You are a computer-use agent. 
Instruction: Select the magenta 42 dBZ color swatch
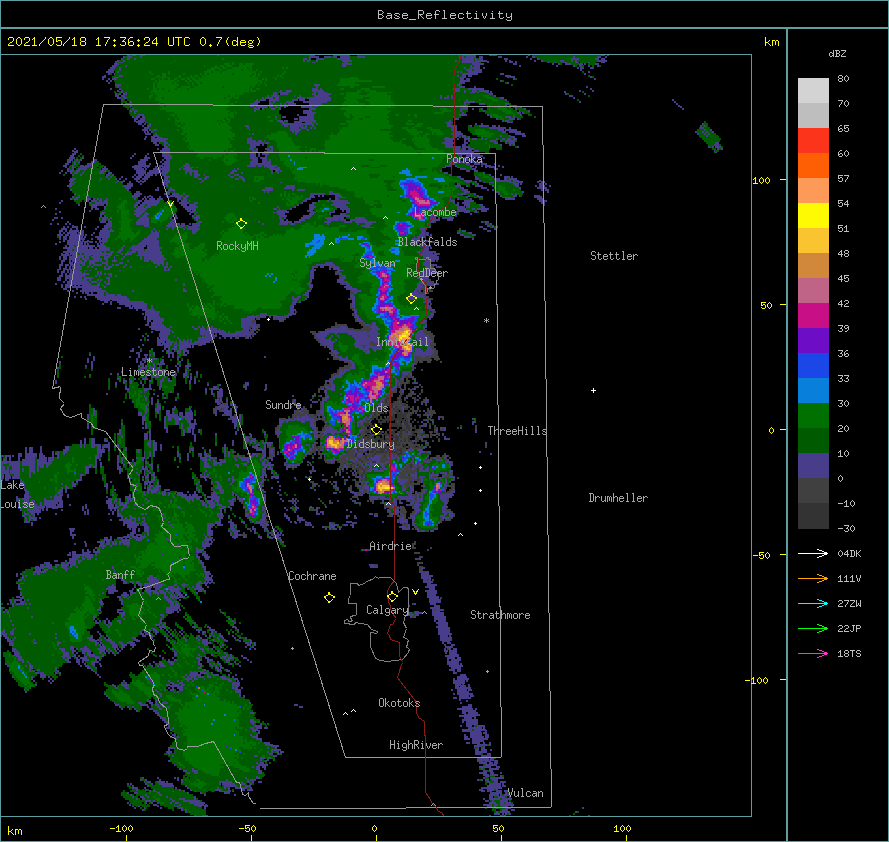point(813,315)
